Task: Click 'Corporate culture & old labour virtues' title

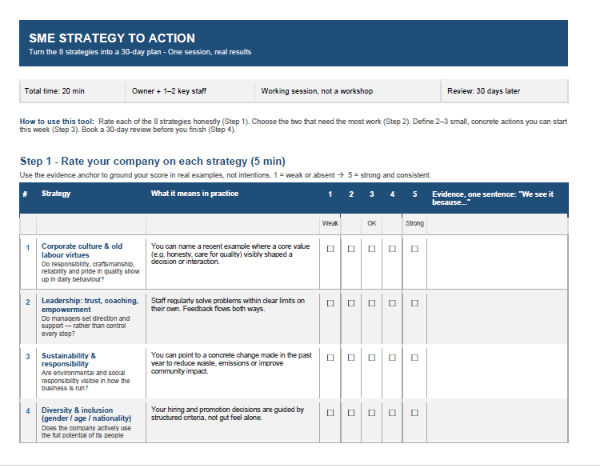Action: pos(82,251)
